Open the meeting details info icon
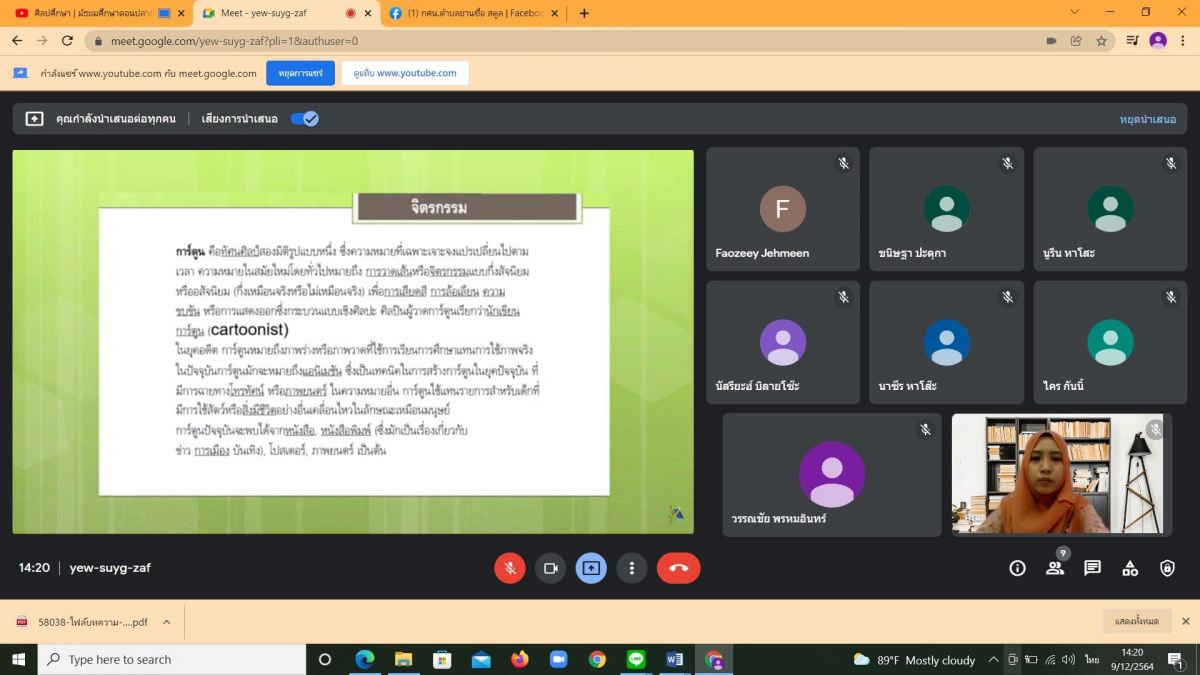Screen dimensions: 1200x675 [1017, 568]
